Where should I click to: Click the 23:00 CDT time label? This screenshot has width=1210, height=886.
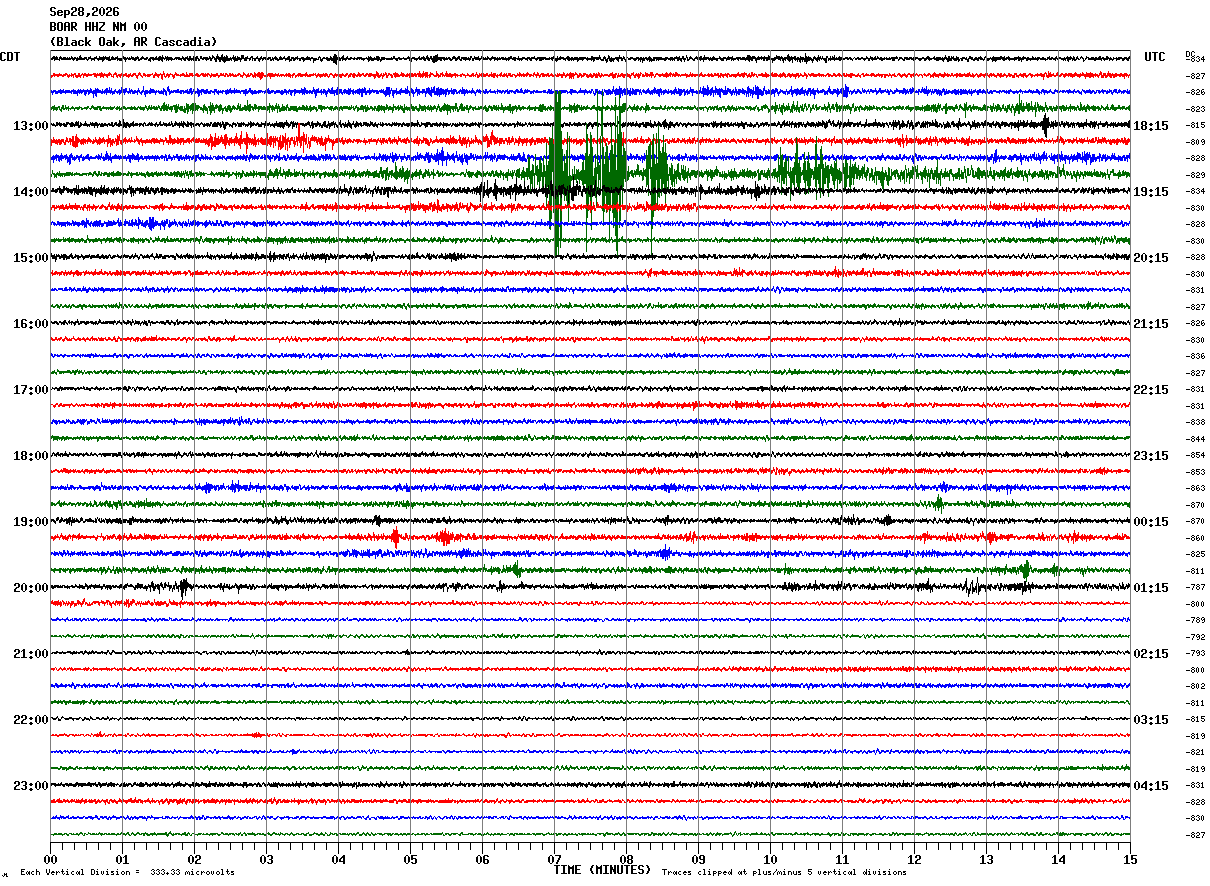(x=30, y=786)
